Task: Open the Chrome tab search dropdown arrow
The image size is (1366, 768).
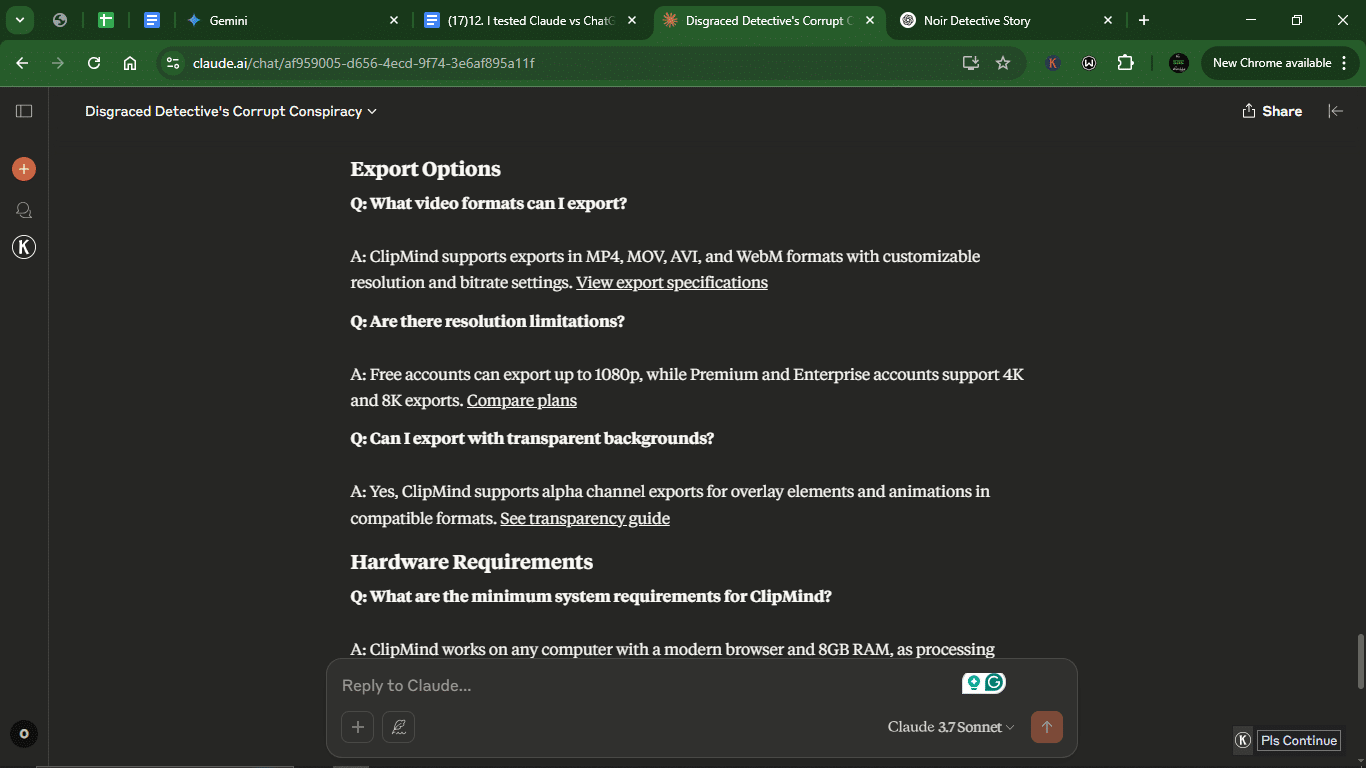Action: click(x=19, y=20)
